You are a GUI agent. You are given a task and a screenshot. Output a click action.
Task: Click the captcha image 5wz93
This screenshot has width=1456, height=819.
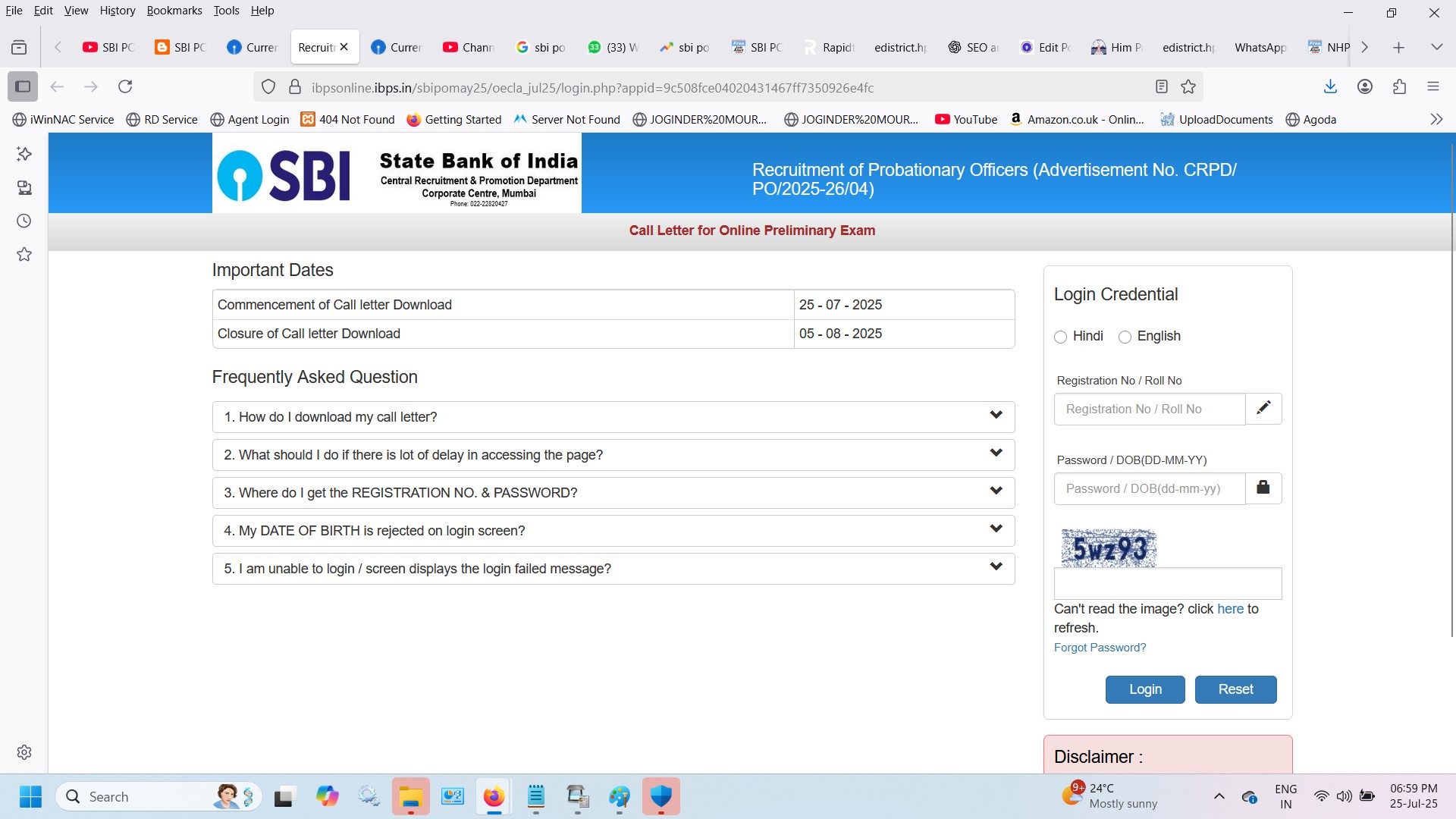point(1109,548)
